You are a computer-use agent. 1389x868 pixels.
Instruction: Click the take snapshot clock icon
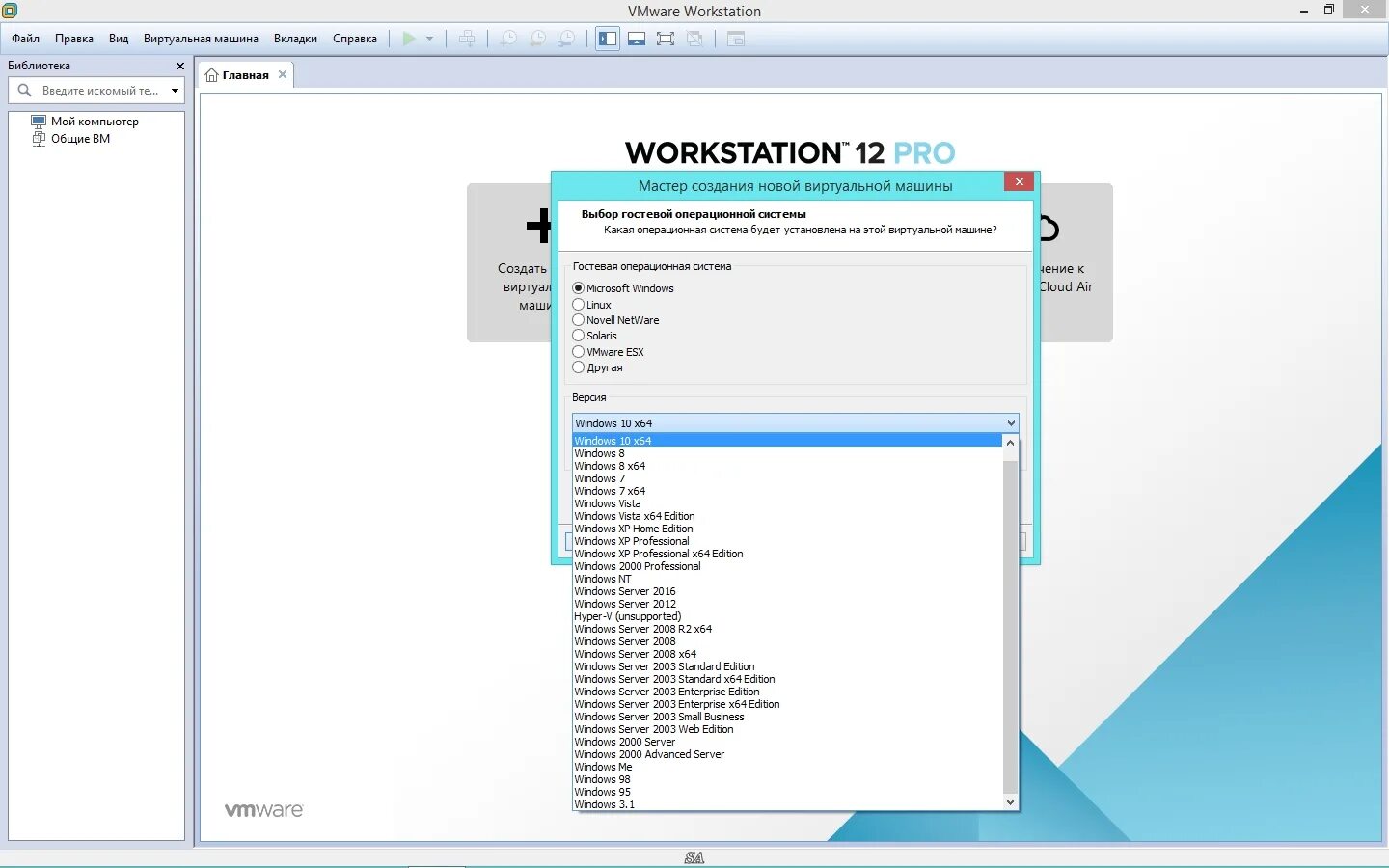tap(507, 39)
